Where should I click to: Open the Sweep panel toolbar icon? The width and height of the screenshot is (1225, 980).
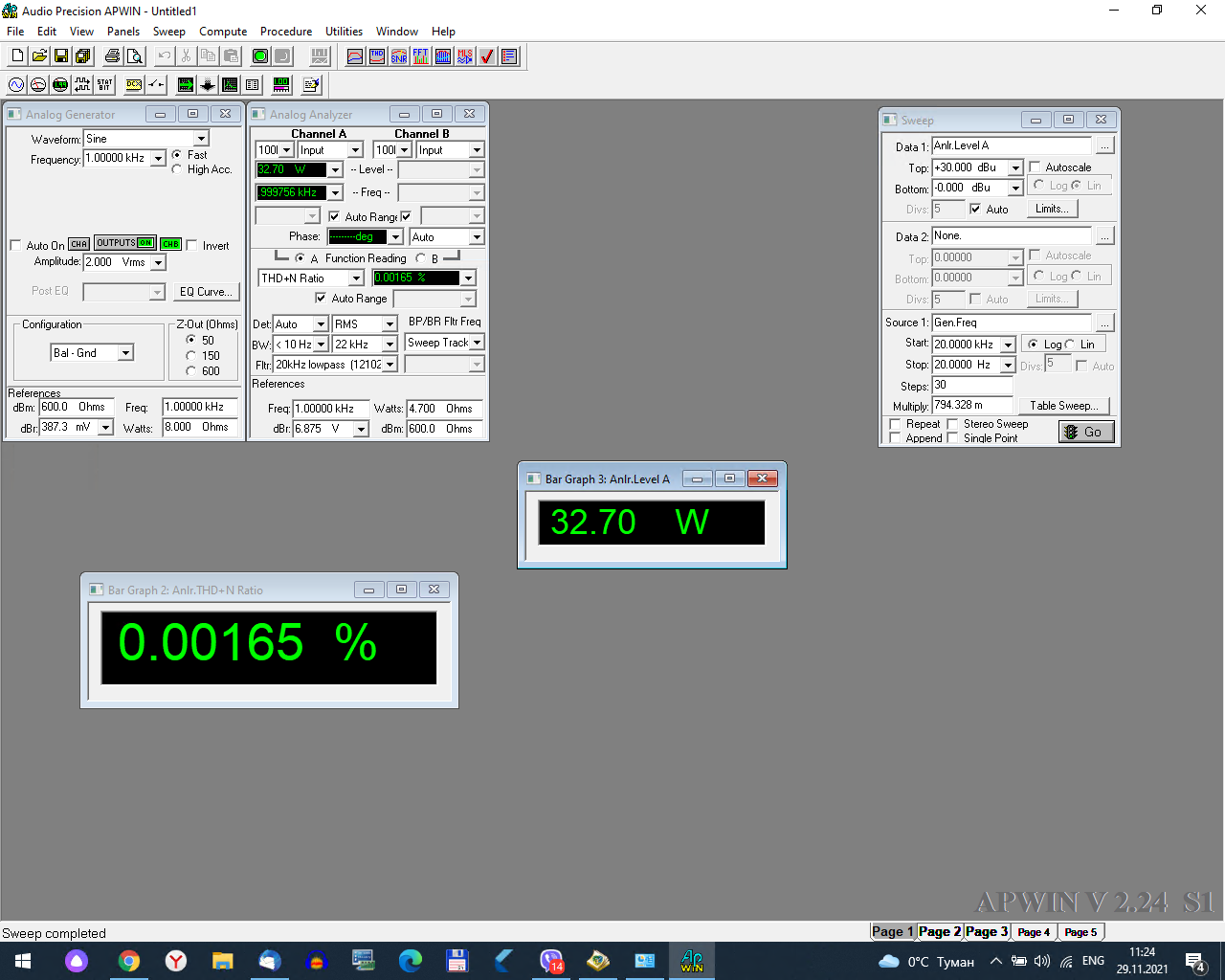[186, 85]
